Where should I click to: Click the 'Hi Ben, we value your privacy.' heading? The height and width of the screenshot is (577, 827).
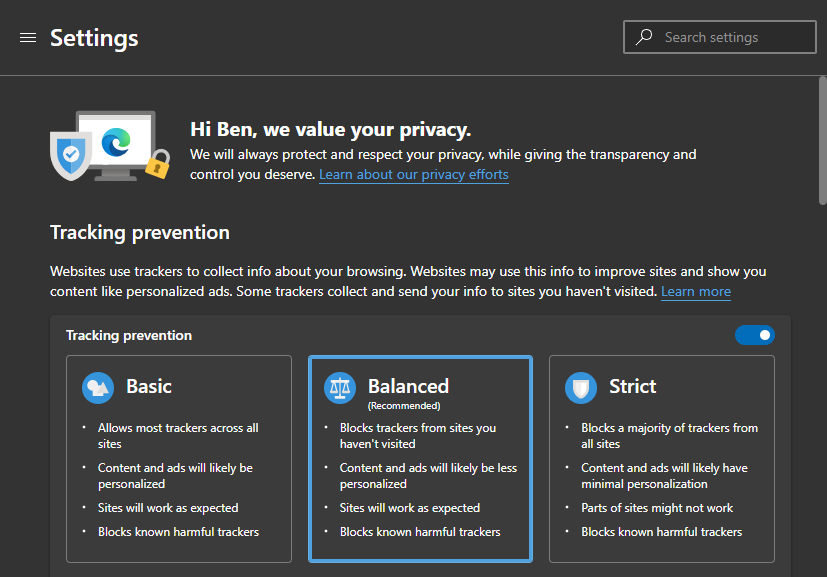pyautogui.click(x=331, y=130)
